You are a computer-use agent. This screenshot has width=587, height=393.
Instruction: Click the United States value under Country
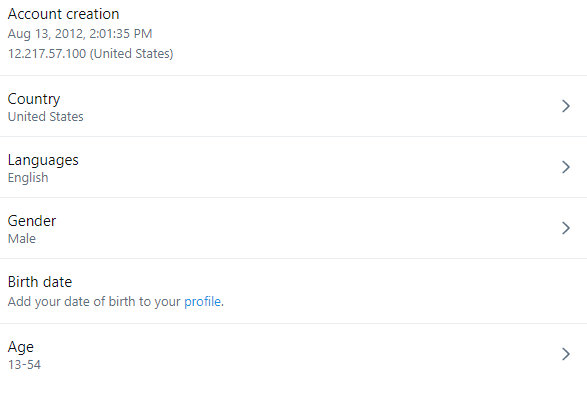coord(46,117)
